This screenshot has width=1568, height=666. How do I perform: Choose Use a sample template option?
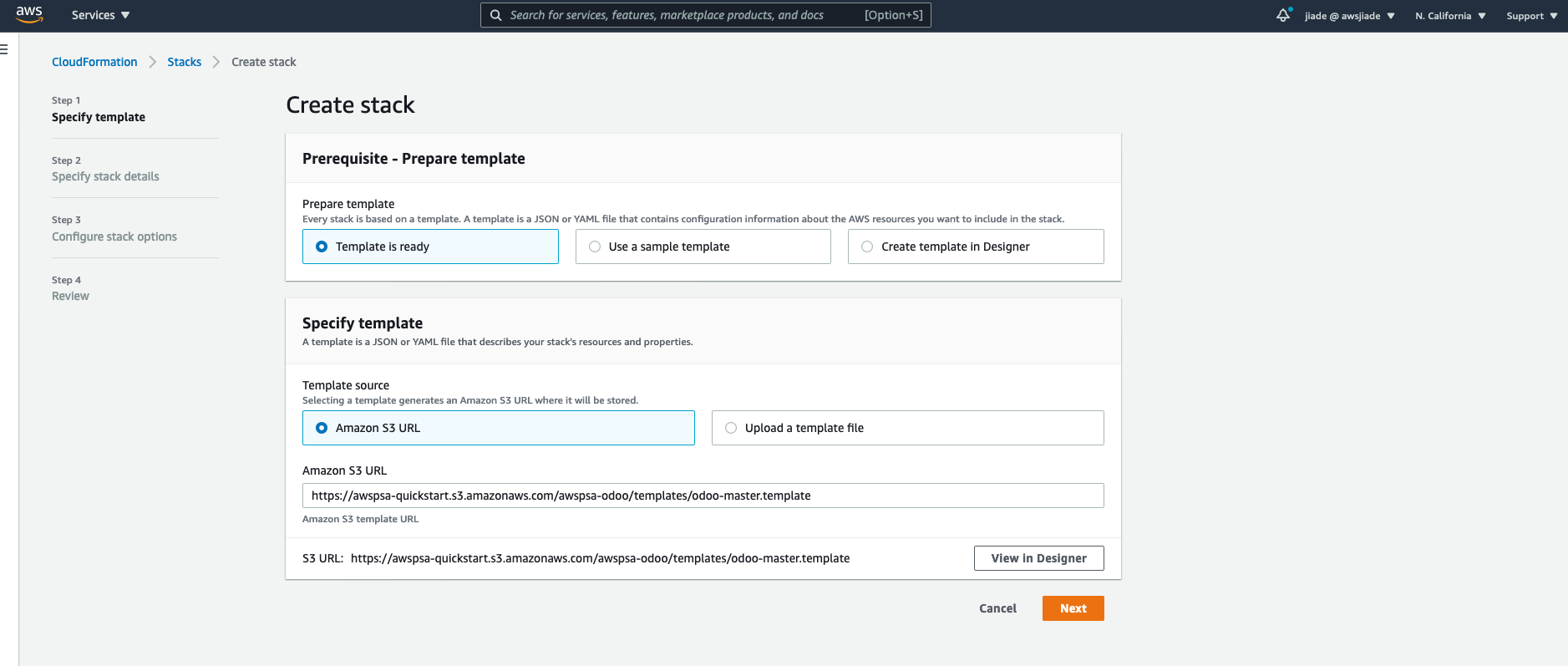[x=703, y=247]
